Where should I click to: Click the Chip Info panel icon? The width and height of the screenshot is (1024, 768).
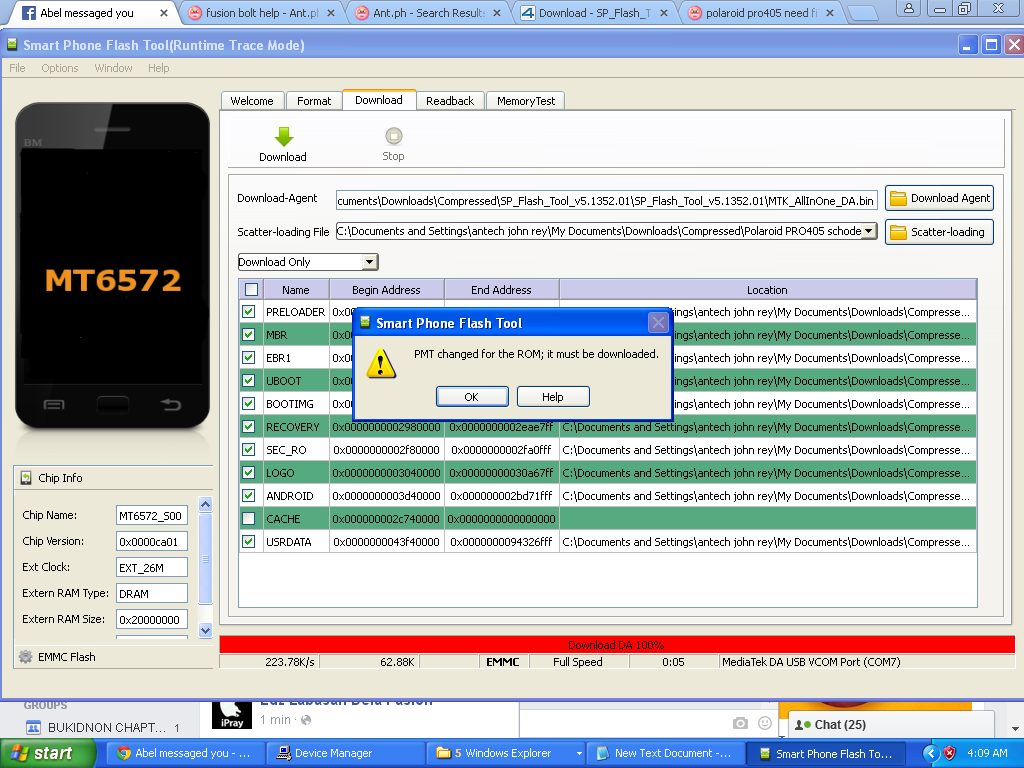(26, 478)
